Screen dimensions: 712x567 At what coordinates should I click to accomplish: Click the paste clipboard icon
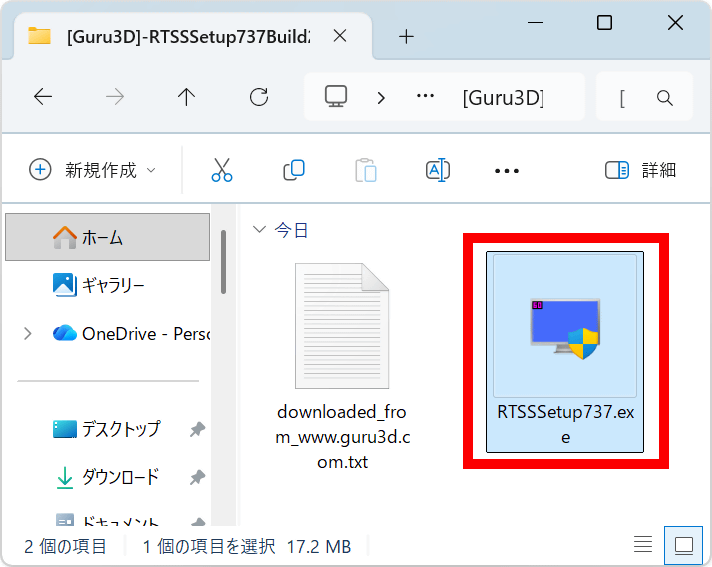(x=366, y=170)
